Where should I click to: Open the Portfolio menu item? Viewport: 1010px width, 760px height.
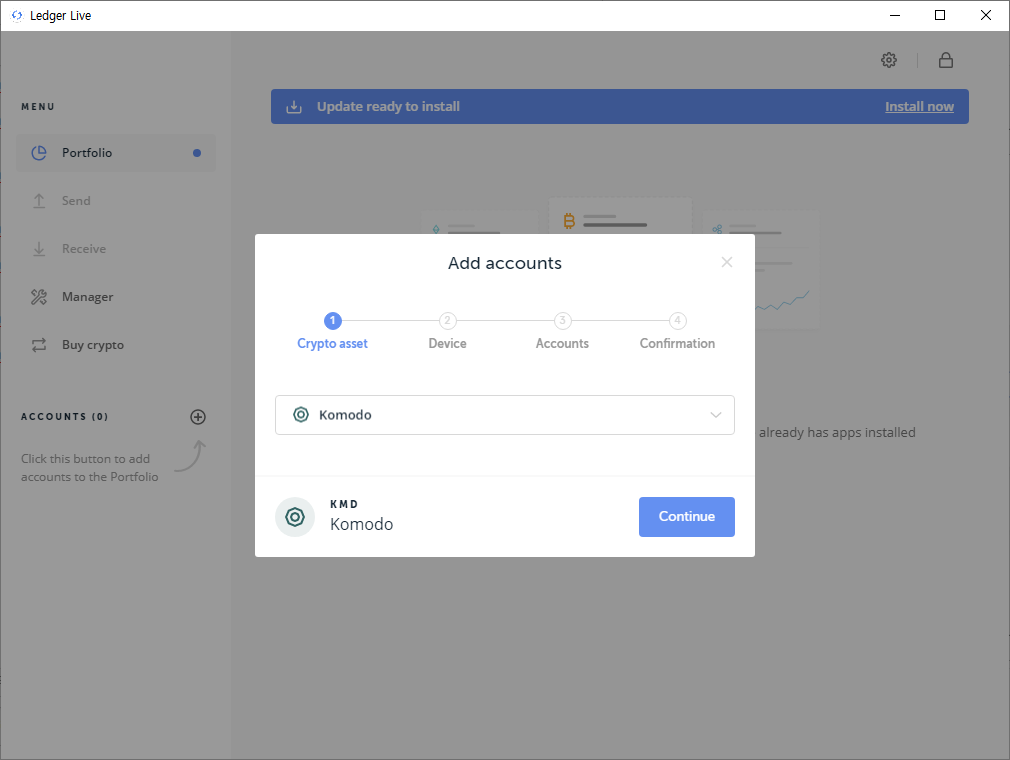[116, 153]
